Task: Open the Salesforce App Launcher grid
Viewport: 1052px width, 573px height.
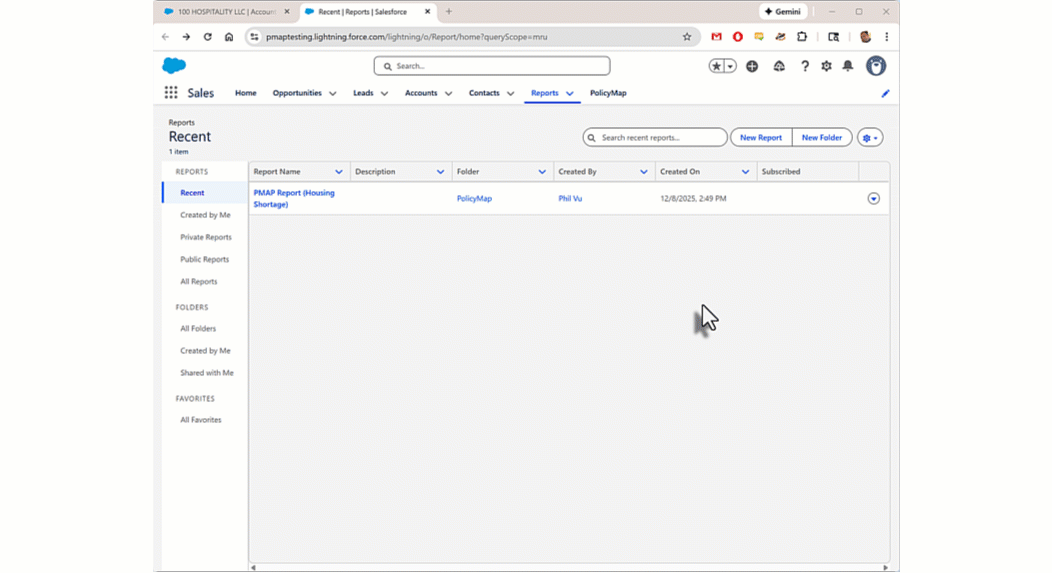Action: pos(171,93)
